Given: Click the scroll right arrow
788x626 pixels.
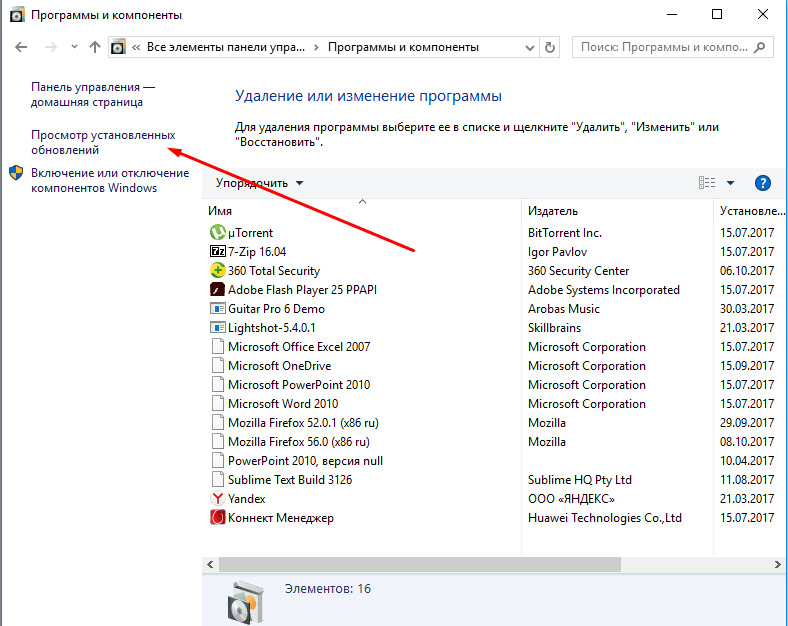Looking at the screenshot, I should point(777,564).
